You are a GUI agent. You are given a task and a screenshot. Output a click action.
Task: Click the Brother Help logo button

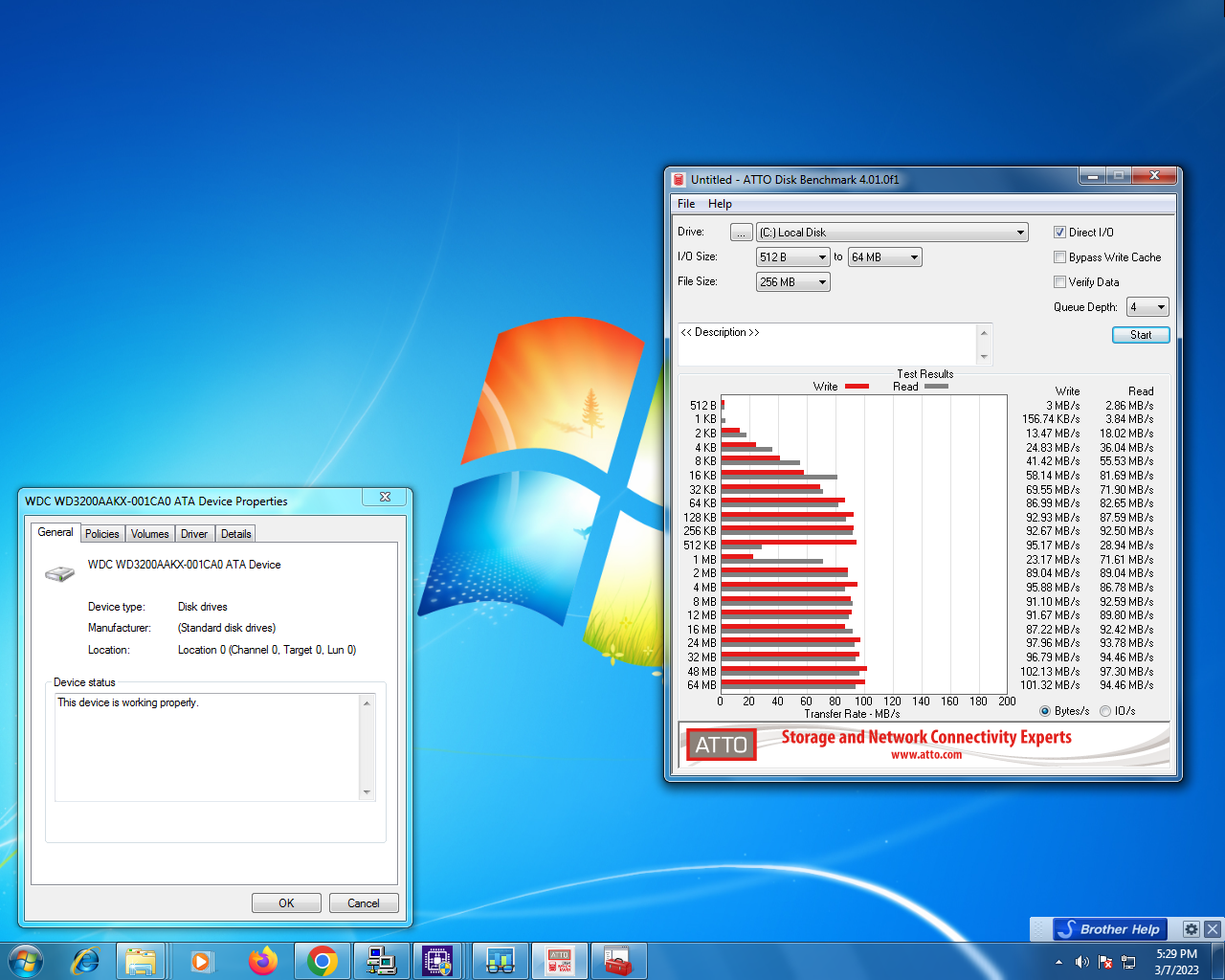1111,929
